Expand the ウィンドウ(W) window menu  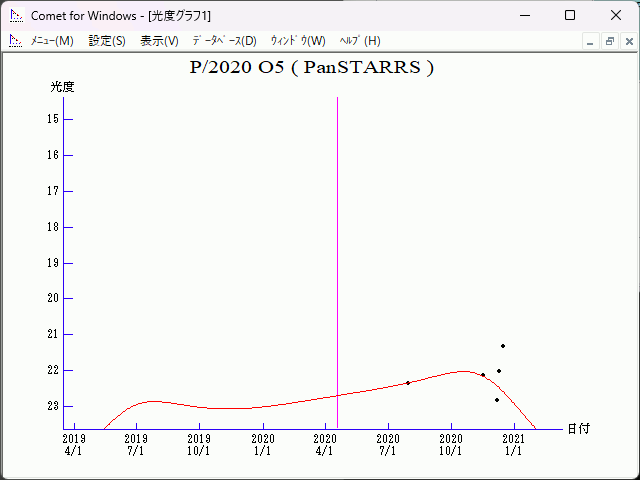[x=298, y=41]
